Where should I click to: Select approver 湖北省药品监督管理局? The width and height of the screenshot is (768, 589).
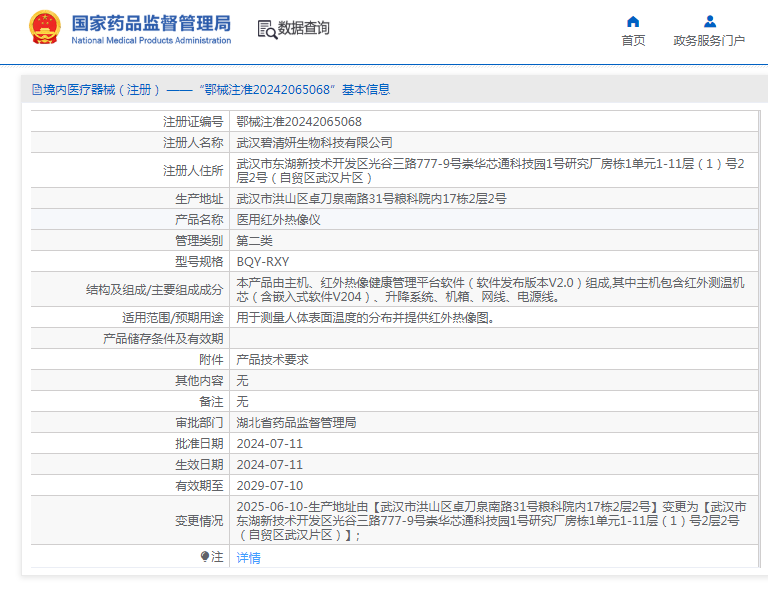(296, 423)
